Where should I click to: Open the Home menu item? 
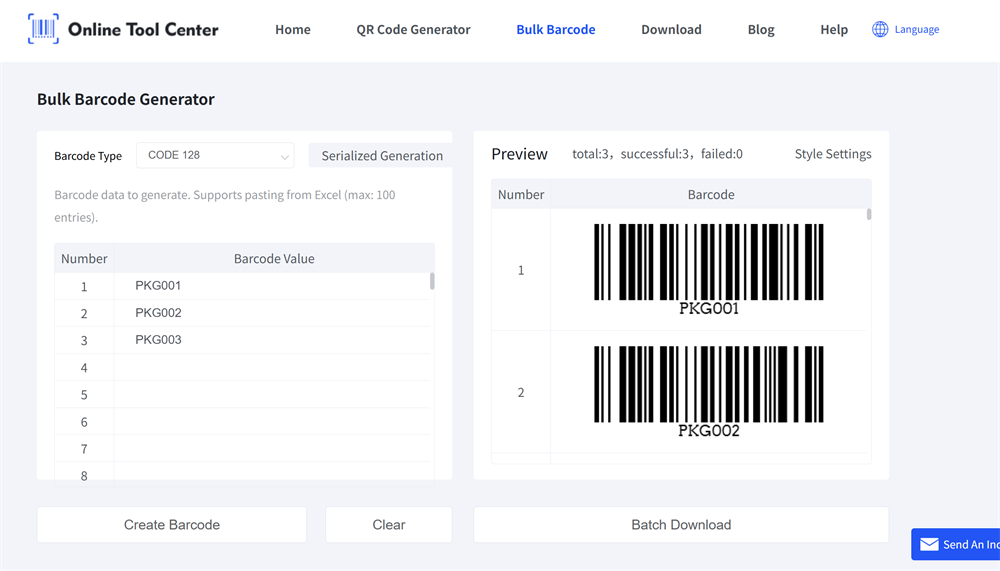tap(292, 29)
